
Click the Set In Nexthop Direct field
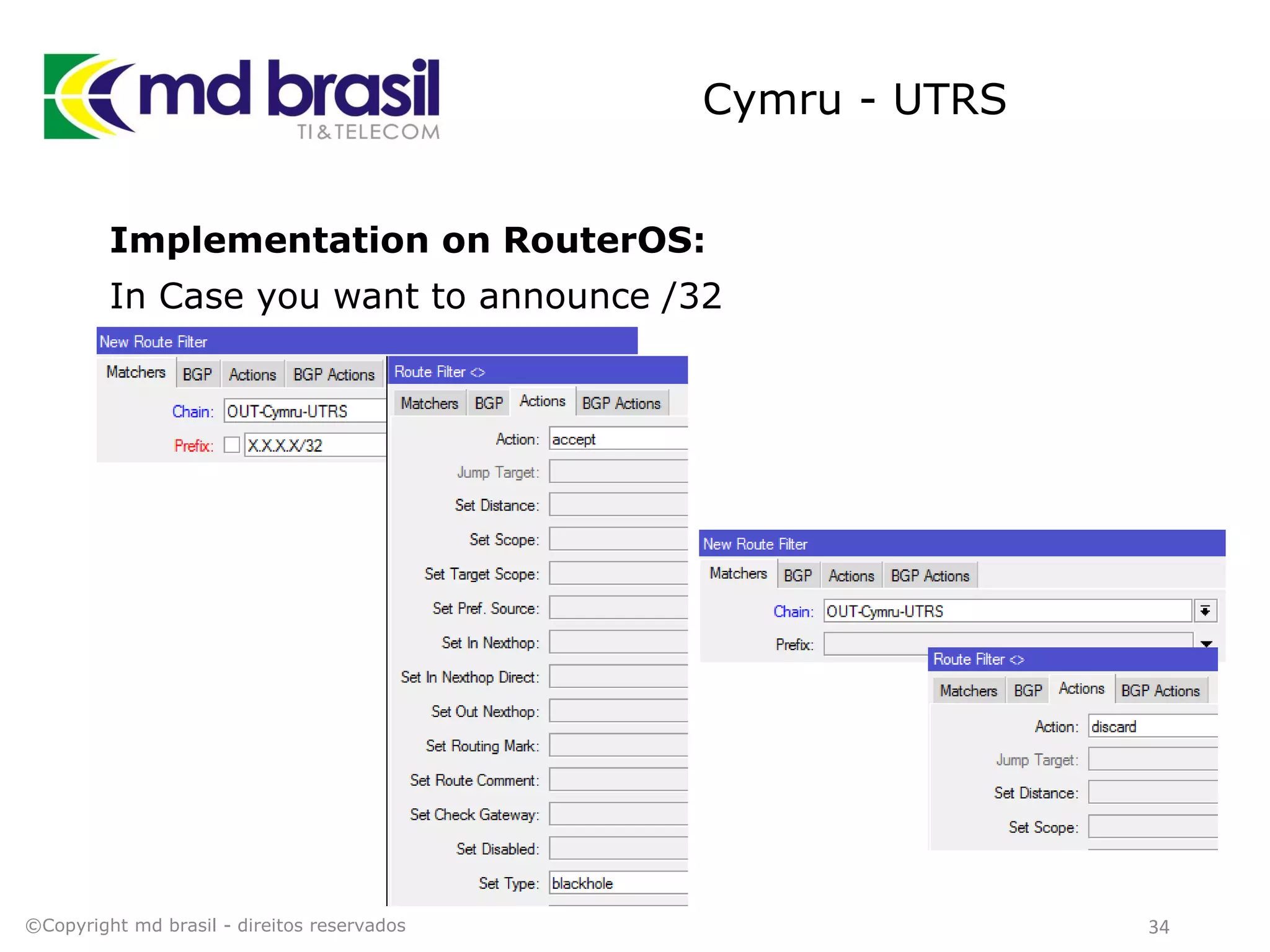point(618,677)
